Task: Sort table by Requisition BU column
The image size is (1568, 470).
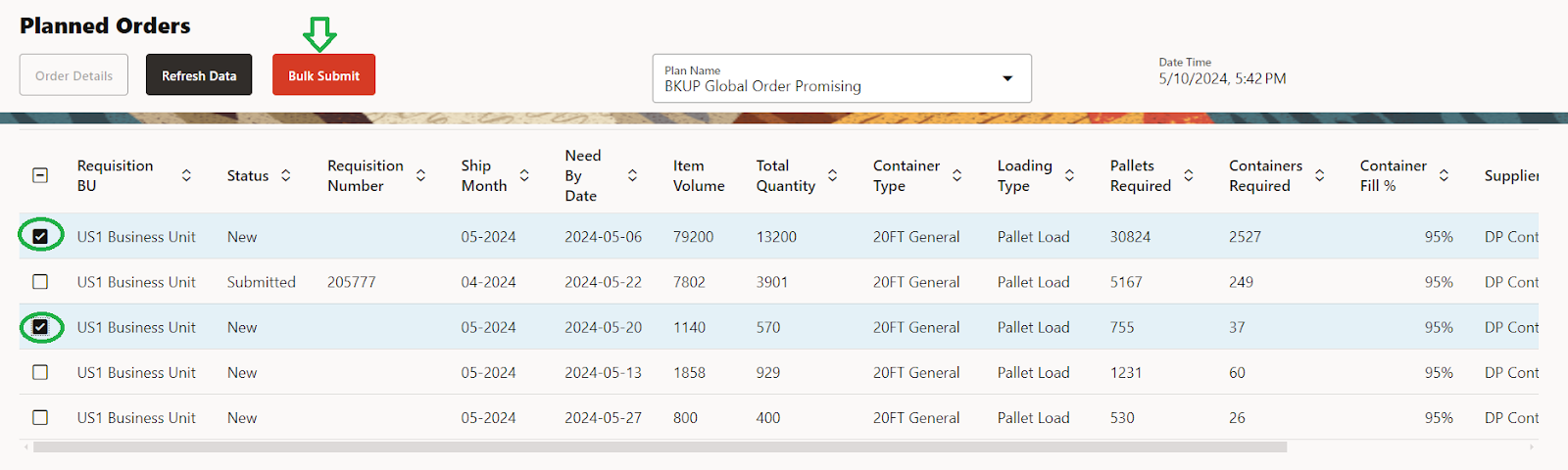Action: pyautogui.click(x=186, y=175)
